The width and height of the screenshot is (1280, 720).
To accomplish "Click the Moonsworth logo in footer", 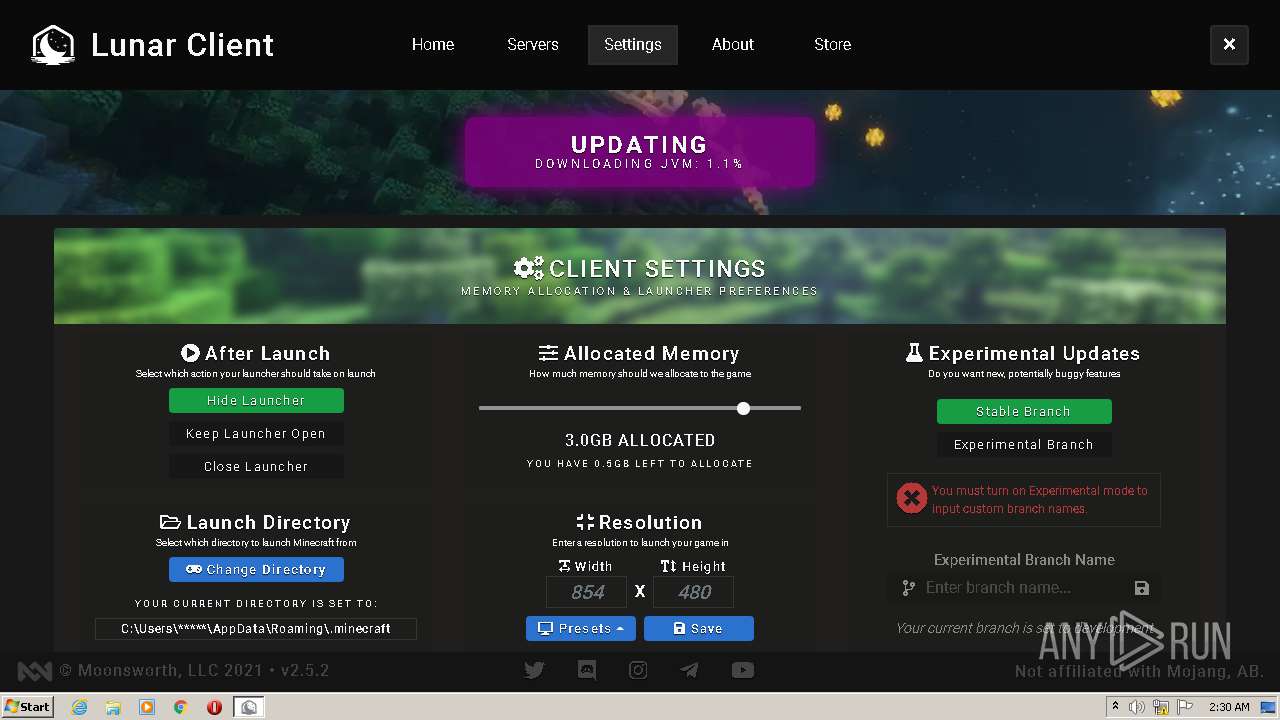I will (34, 671).
